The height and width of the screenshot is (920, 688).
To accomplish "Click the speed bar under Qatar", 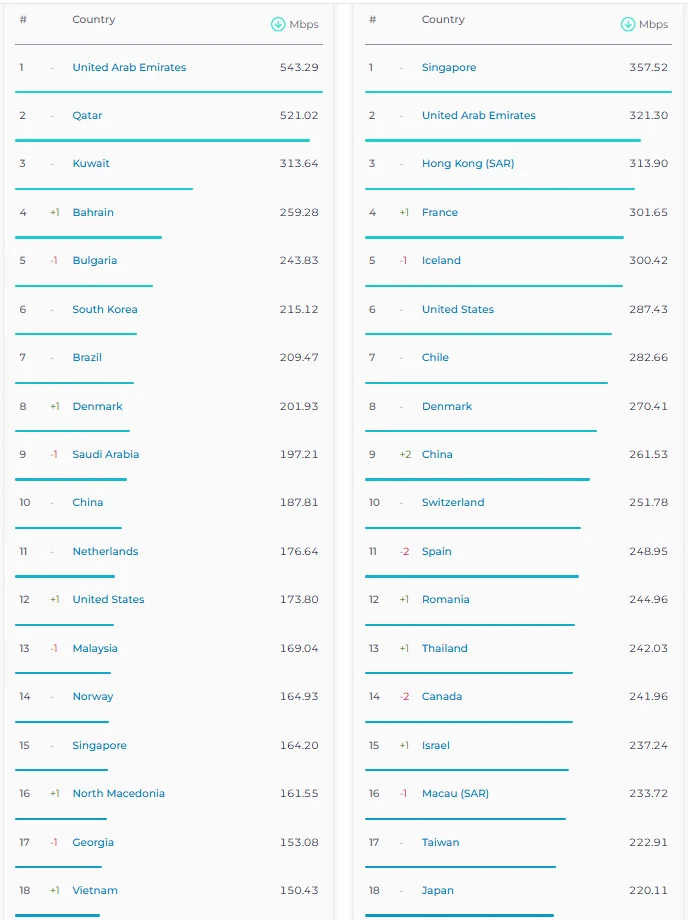I will click(x=162, y=141).
